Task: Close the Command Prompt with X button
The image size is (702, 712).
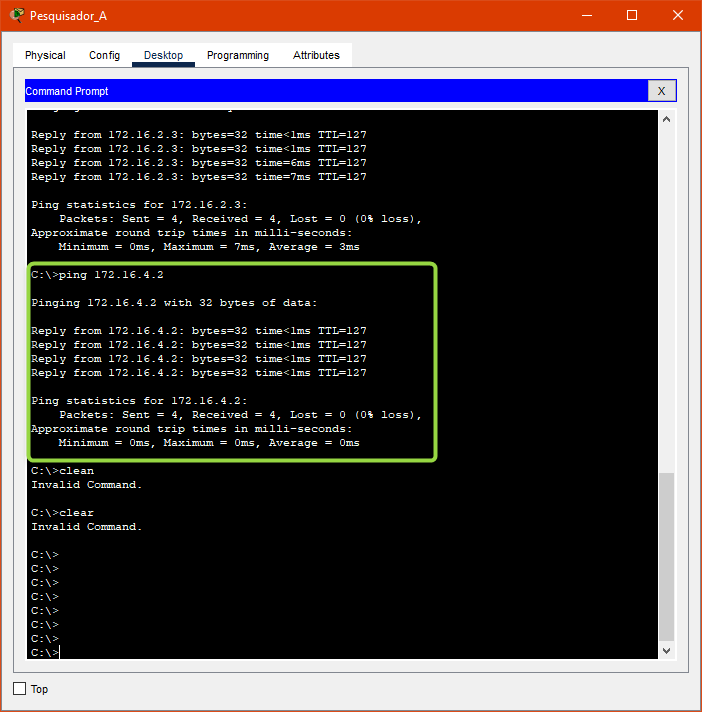Action: (662, 91)
